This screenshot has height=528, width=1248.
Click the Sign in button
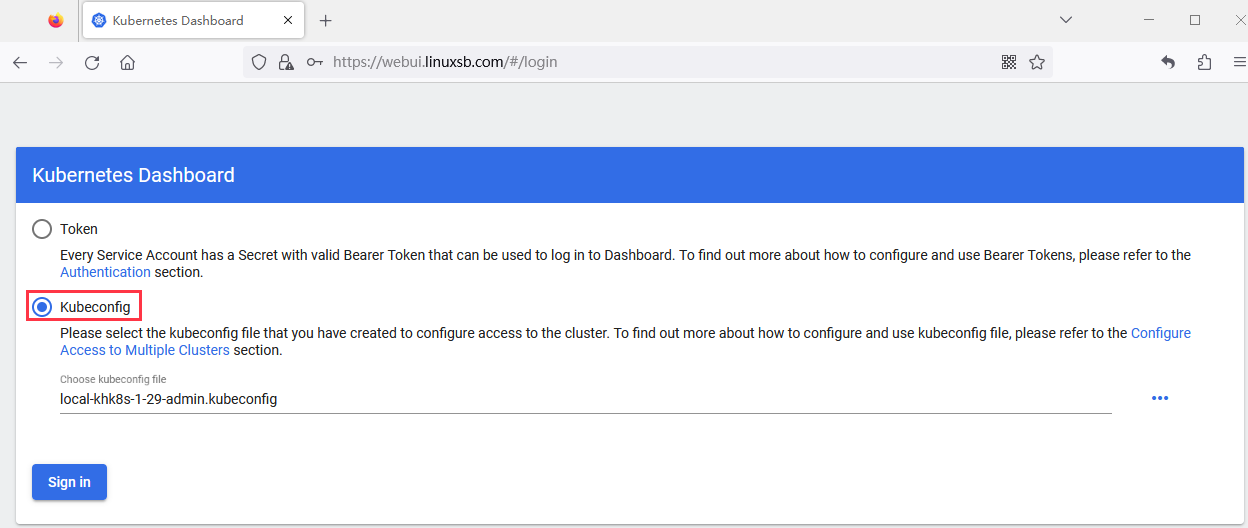click(69, 482)
